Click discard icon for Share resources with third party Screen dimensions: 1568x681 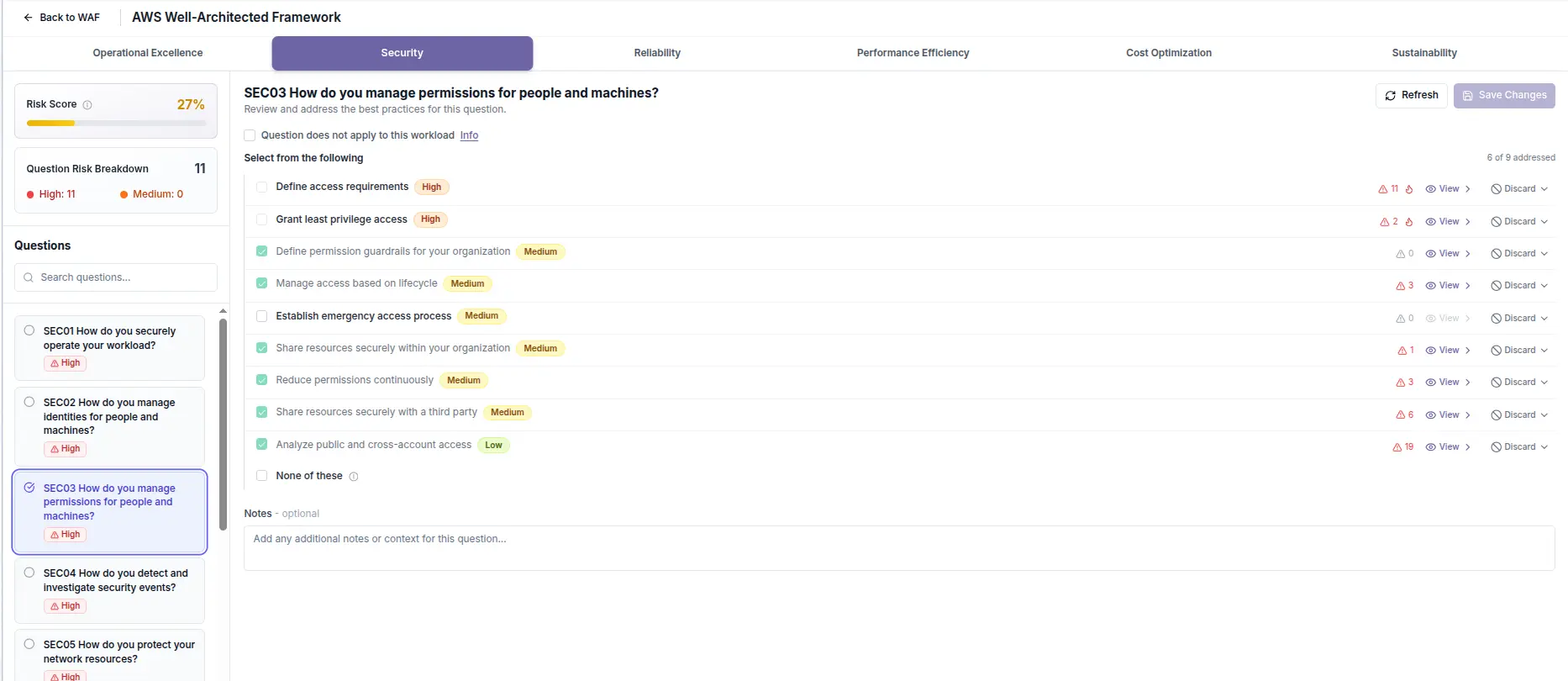[x=1496, y=415]
